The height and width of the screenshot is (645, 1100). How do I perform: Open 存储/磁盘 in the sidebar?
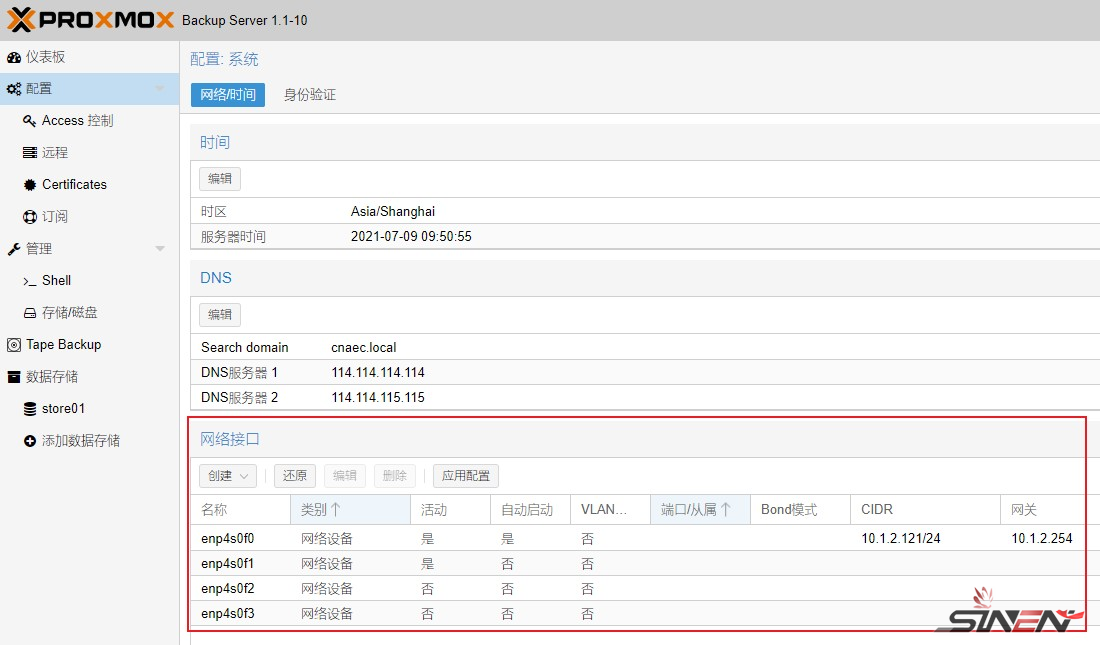coord(90,312)
